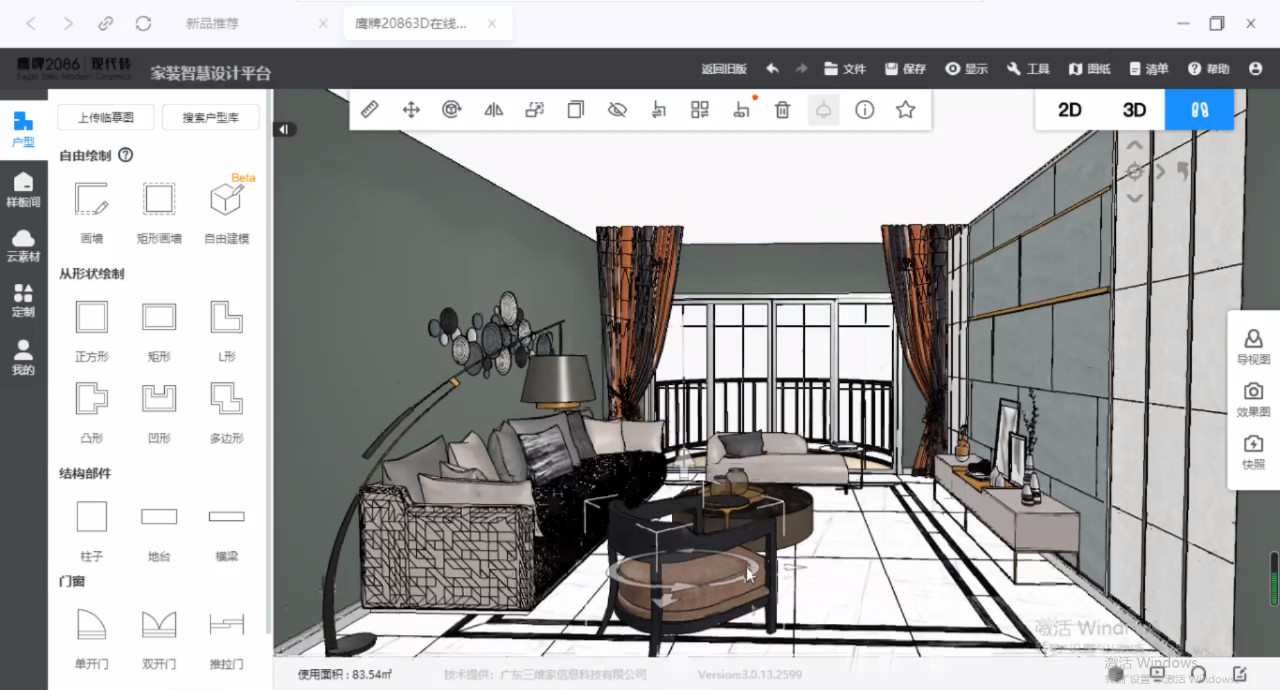This screenshot has height=690, width=1280.
Task: Collapse the left panel with arrow handle
Action: (285, 129)
